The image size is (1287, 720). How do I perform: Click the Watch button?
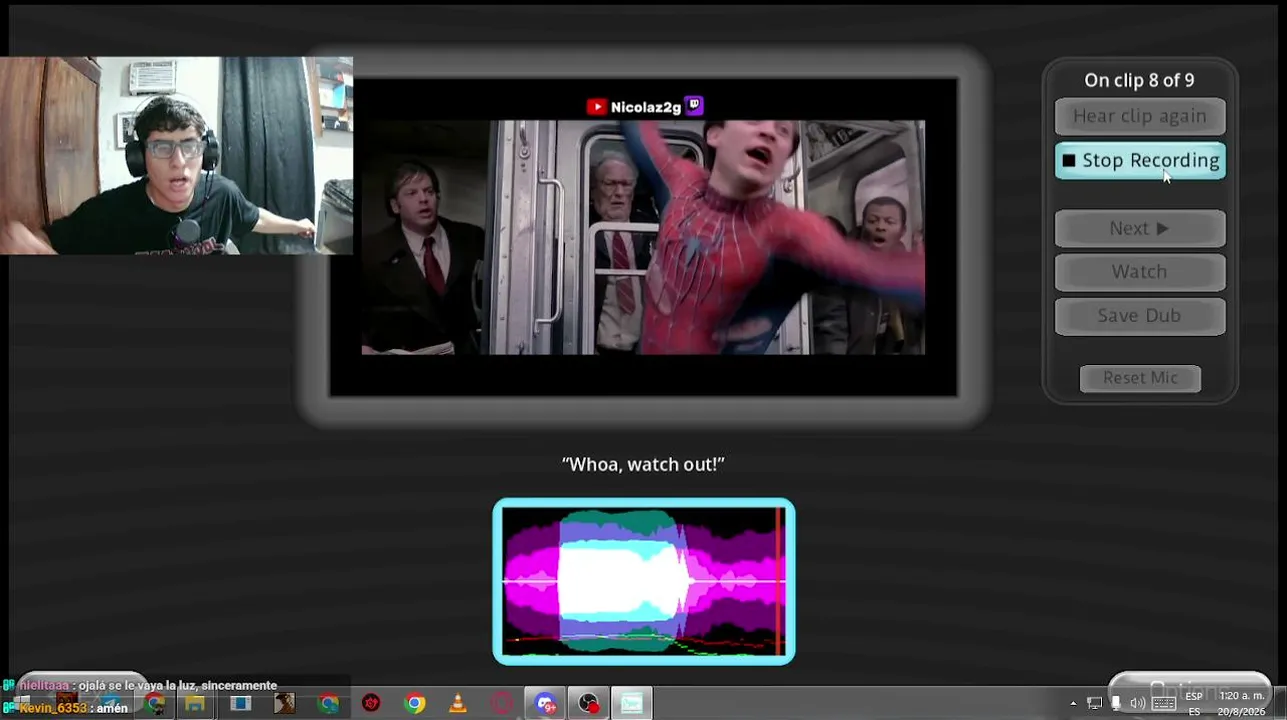(x=1140, y=272)
